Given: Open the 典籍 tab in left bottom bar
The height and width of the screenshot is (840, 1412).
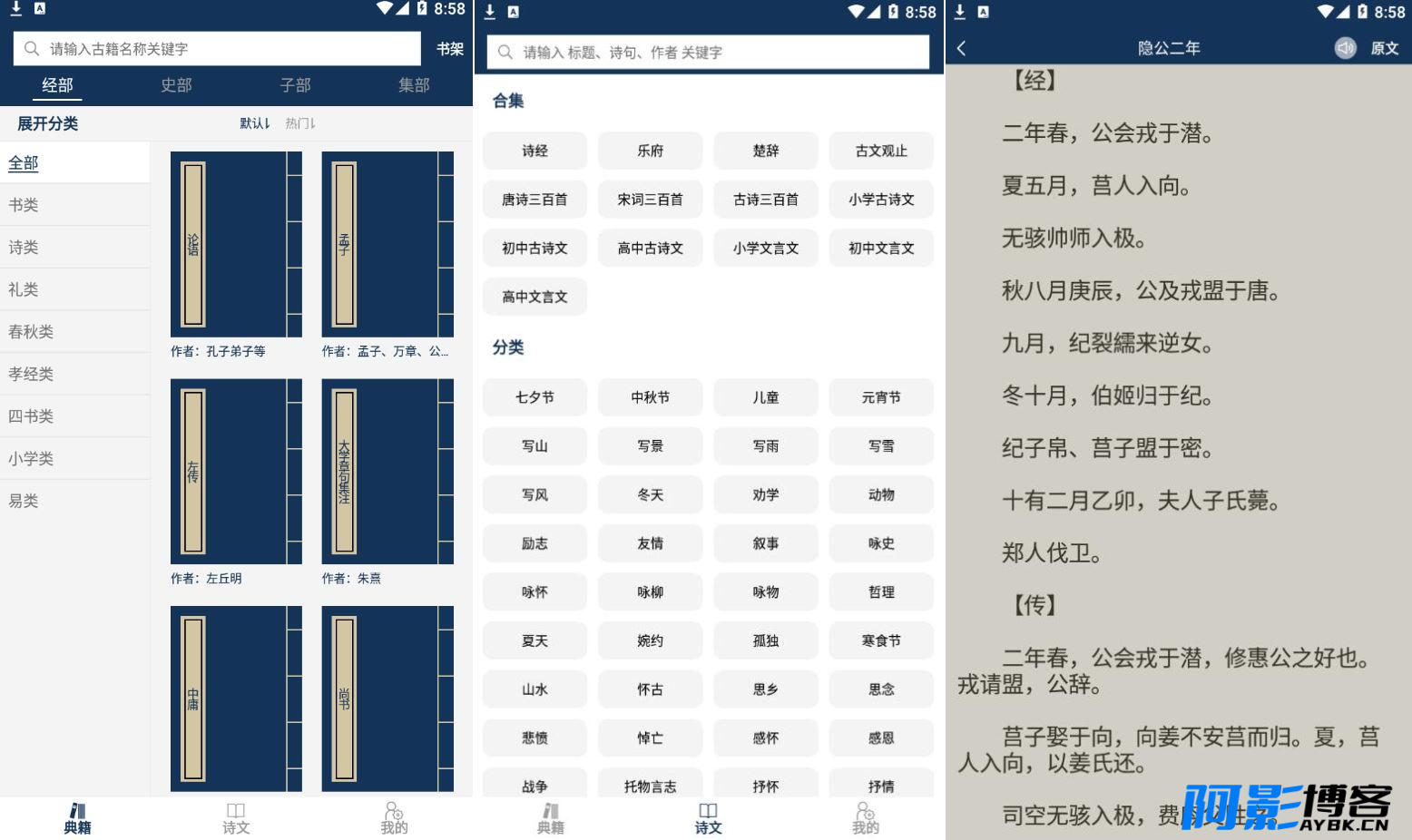Looking at the screenshot, I should (x=78, y=818).
